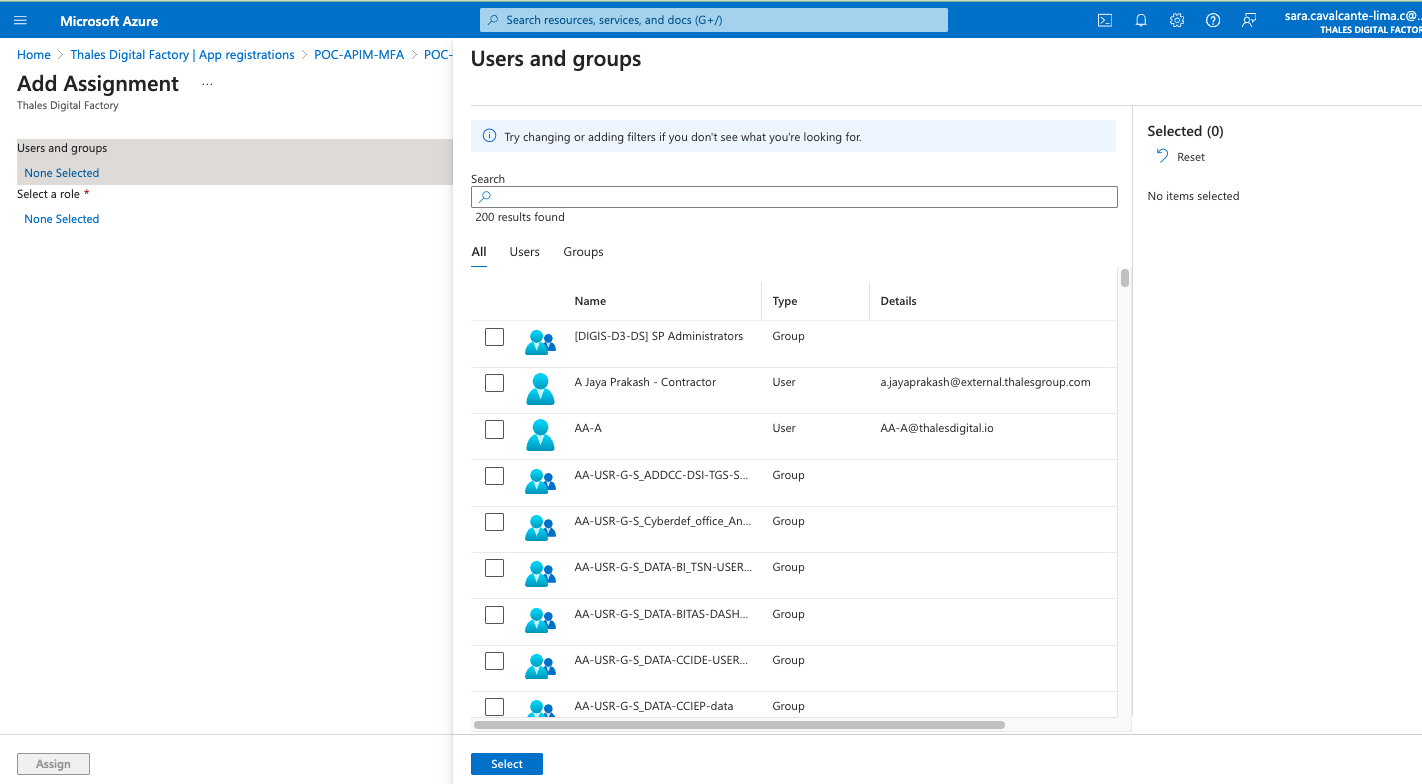Click the Microsoft Azure title
This screenshot has width=1422, height=784.
(109, 21)
